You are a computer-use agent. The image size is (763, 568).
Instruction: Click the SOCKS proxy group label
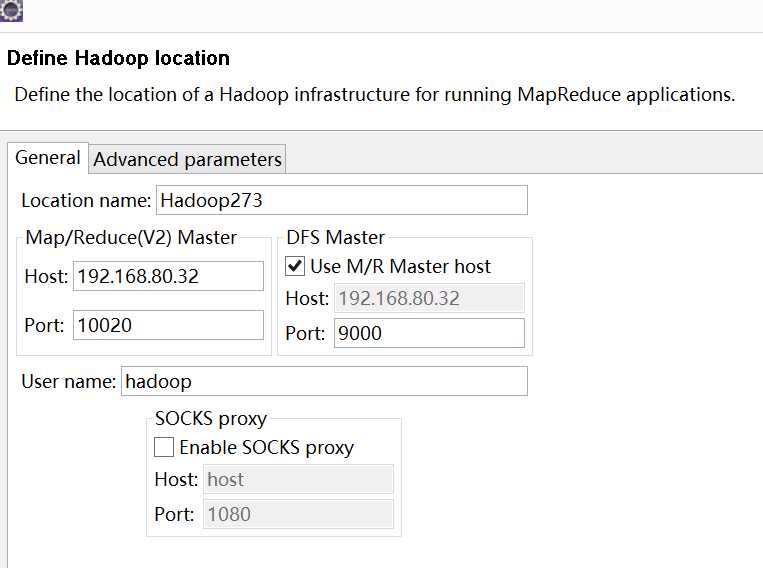coord(211,419)
